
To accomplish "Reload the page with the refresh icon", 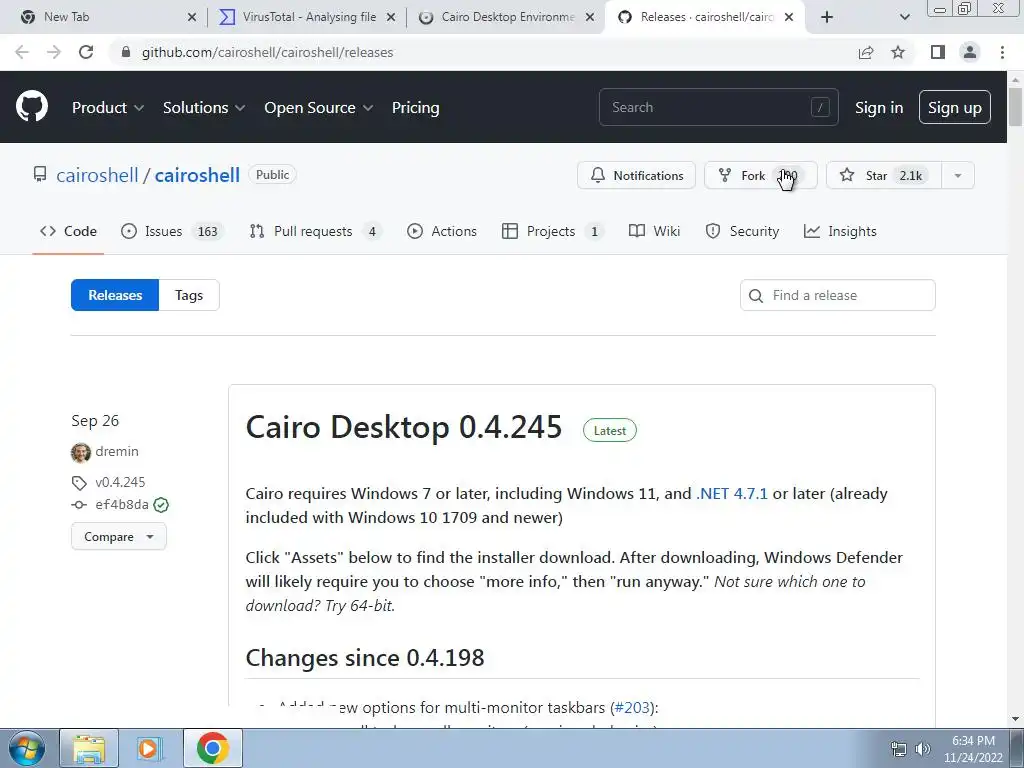I will 86,52.
